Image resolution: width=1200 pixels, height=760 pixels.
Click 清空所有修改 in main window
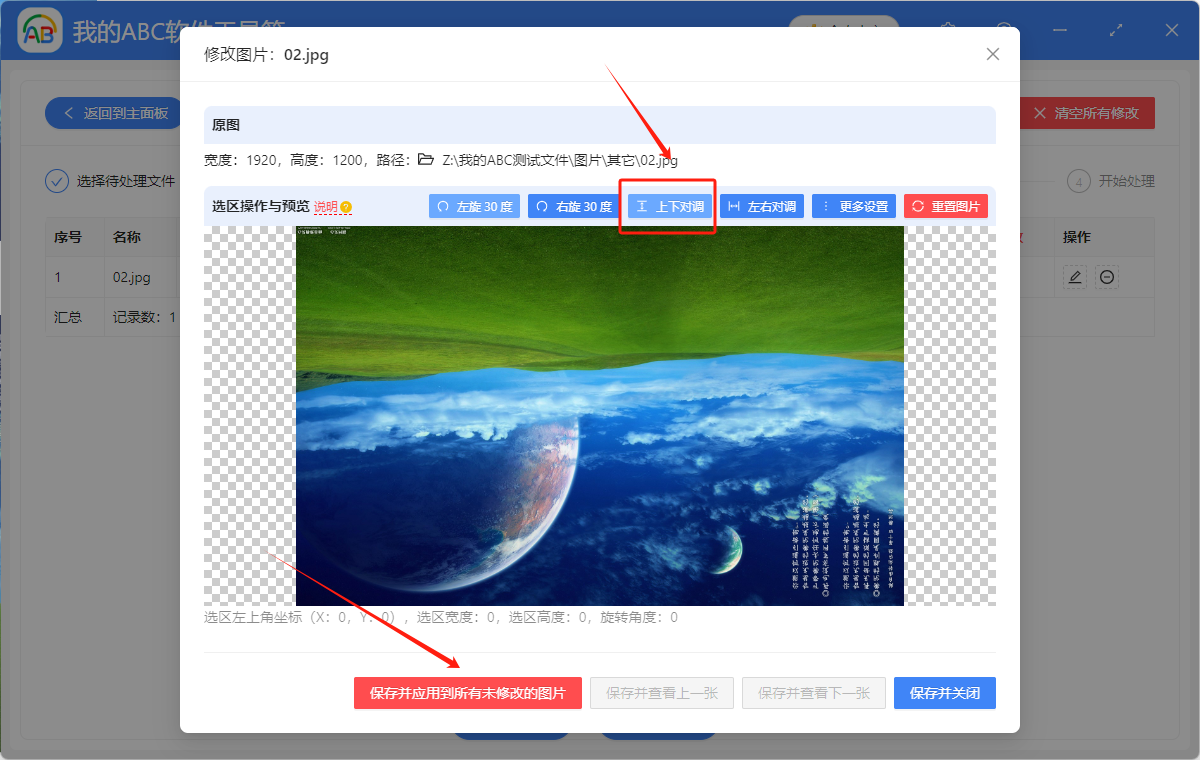coord(1086,113)
